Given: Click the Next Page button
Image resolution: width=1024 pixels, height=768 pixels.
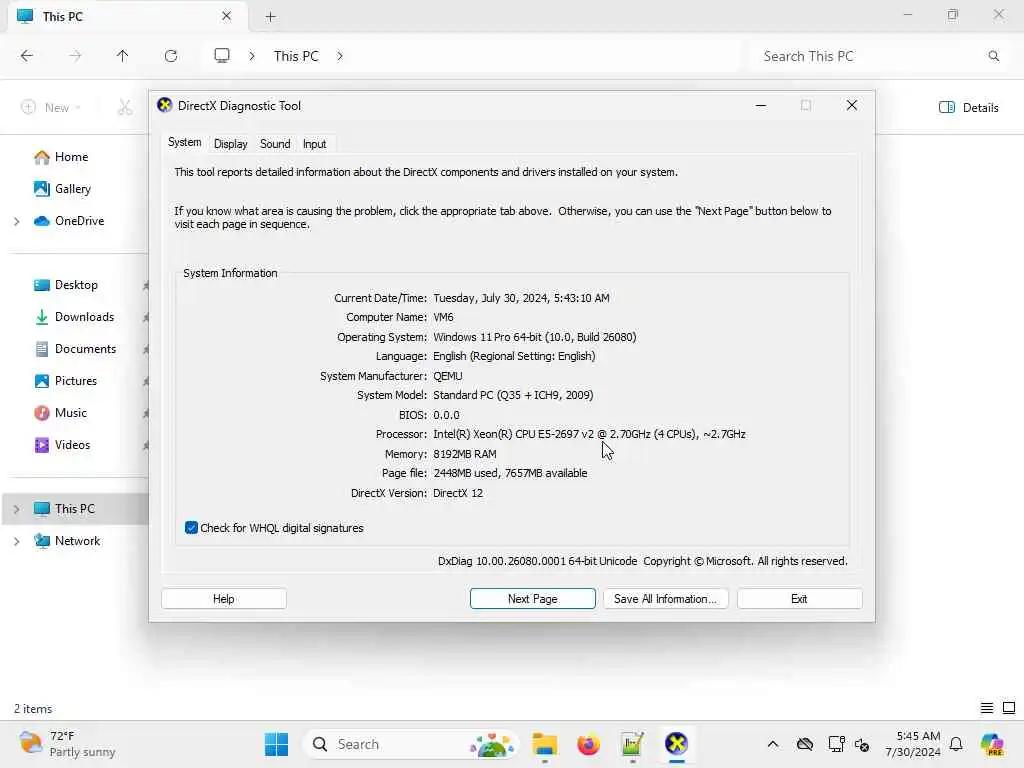Looking at the screenshot, I should coord(532,599).
